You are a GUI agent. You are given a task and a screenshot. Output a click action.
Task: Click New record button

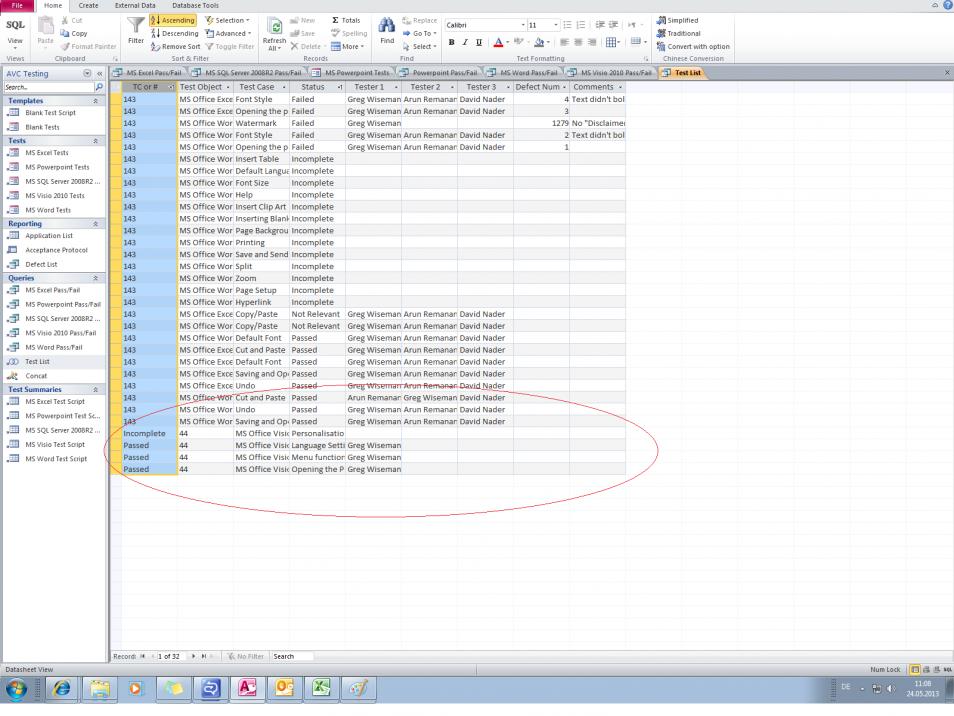303,20
